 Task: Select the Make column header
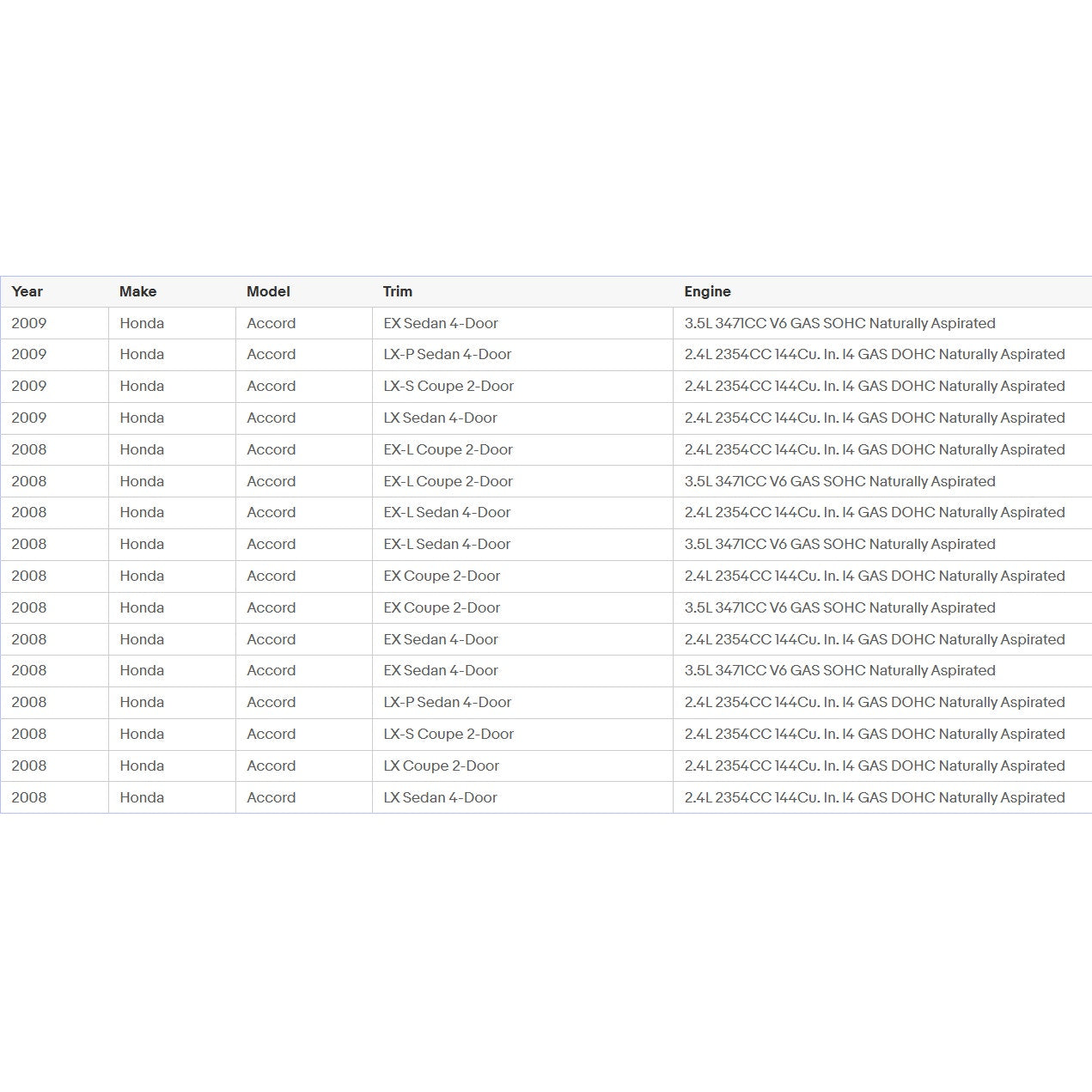(137, 291)
